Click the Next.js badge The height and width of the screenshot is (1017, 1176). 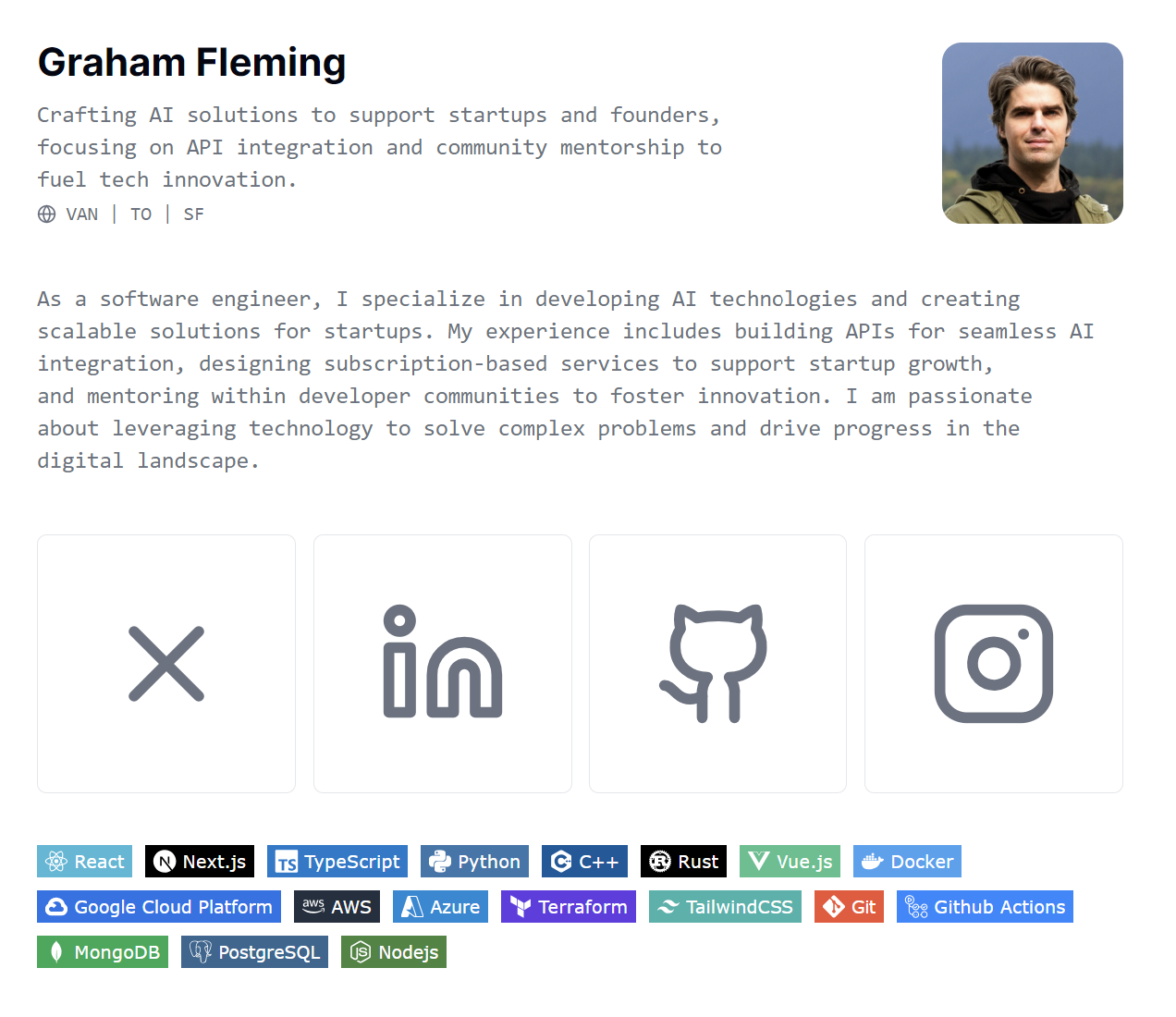tap(200, 862)
